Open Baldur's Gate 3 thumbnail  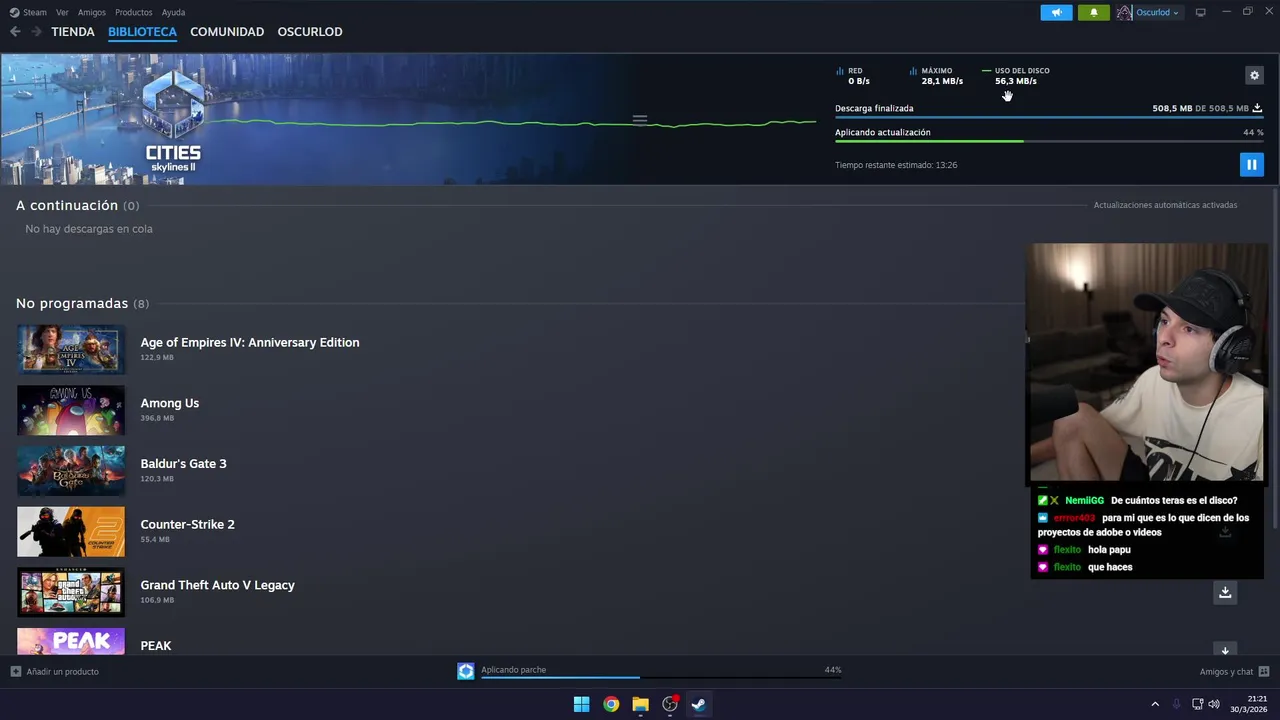[71, 471]
